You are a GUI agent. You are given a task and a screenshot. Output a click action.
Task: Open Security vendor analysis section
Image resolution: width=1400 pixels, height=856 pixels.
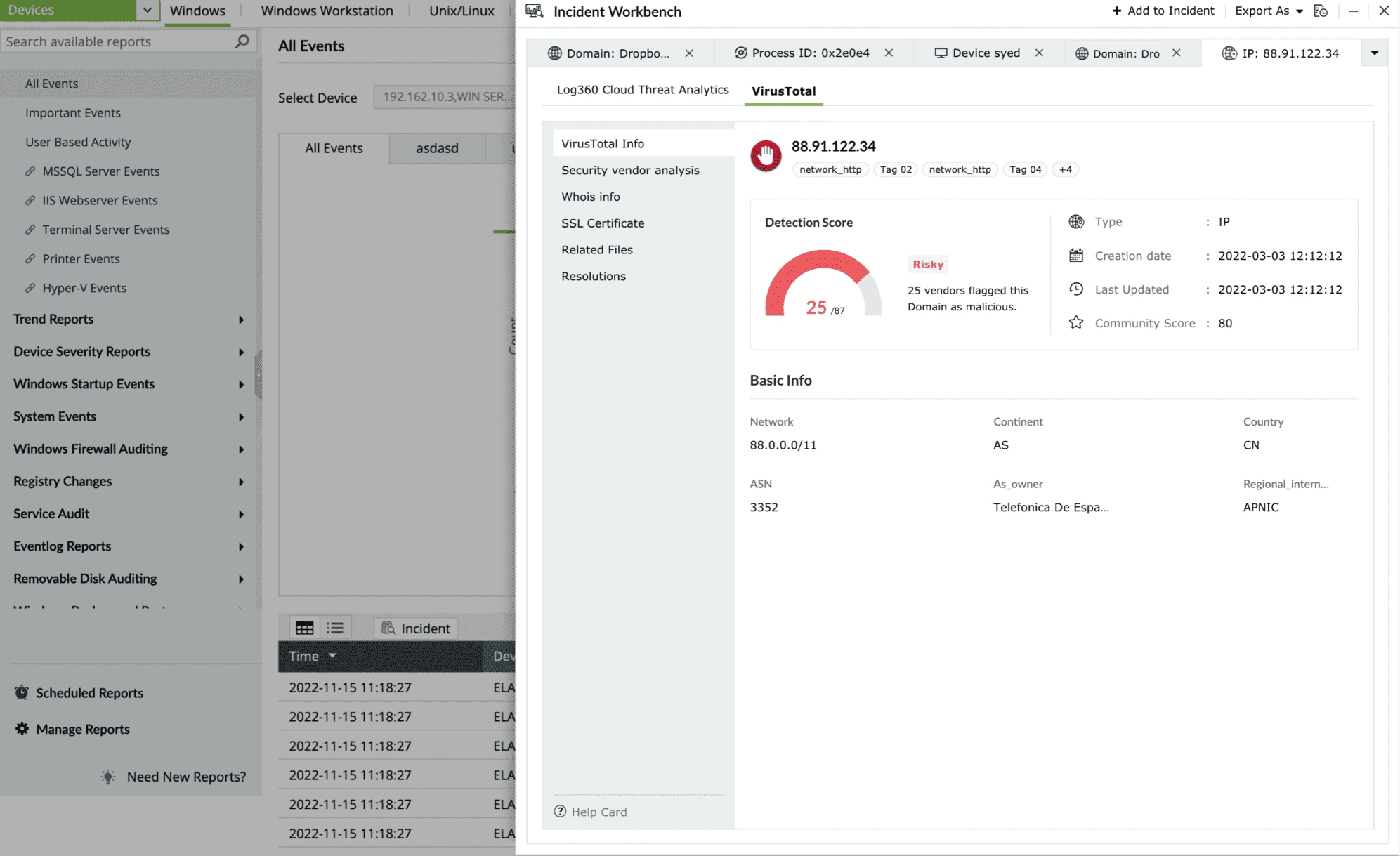[x=630, y=170]
